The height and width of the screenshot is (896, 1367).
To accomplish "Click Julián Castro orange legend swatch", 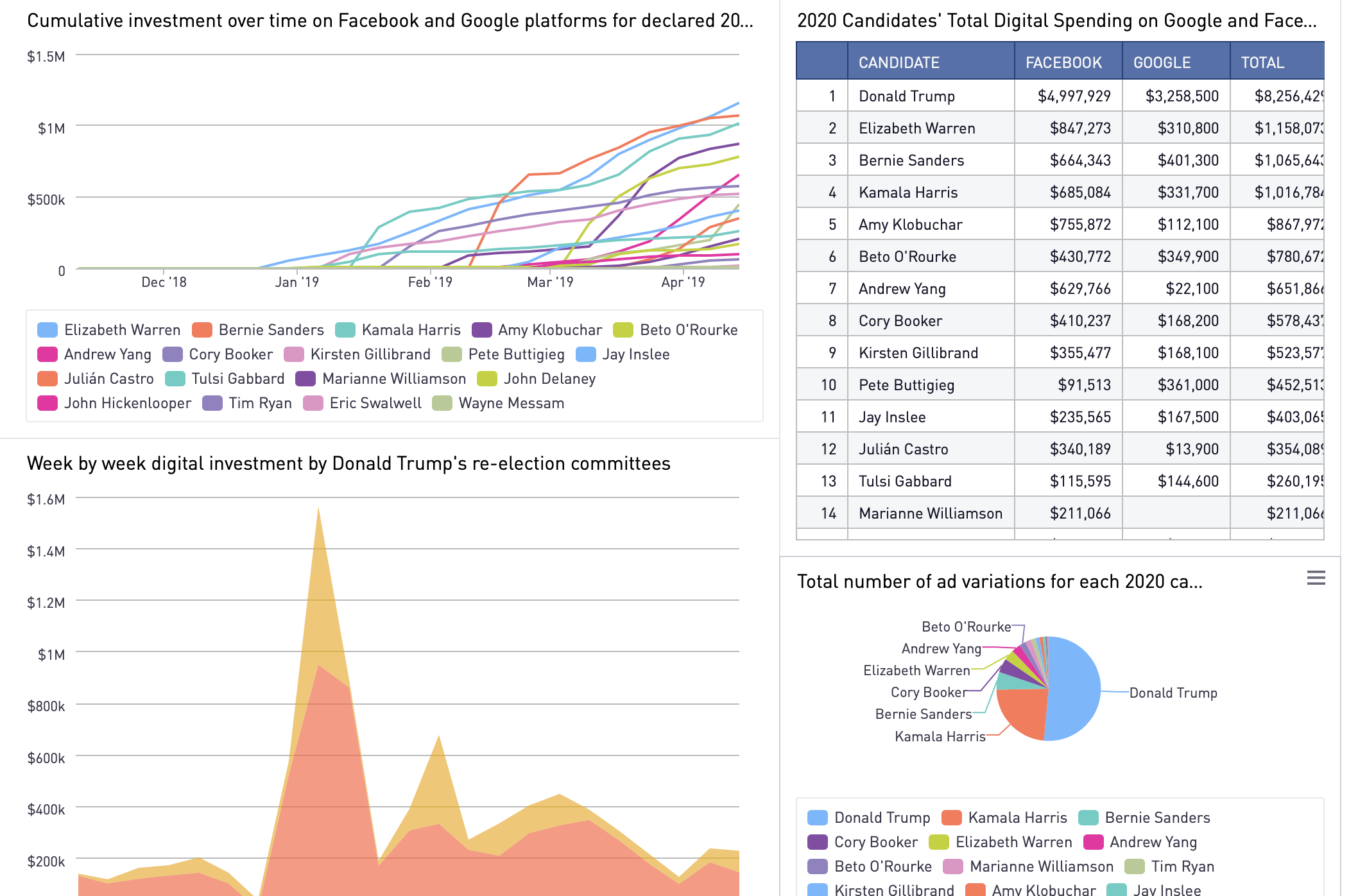I will coord(47,379).
